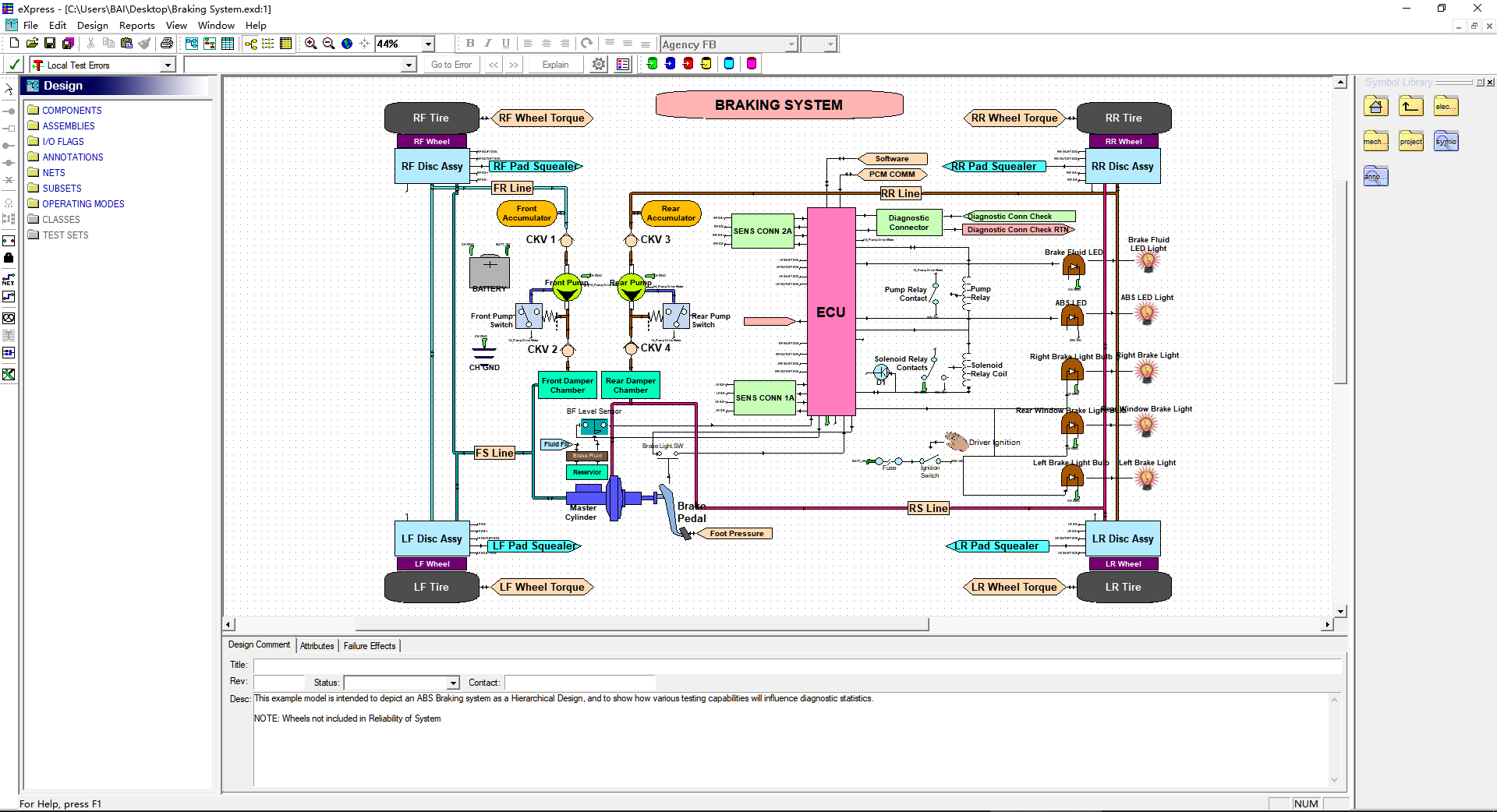Click the NET tool in left toolbar
This screenshot has height=812, width=1497.
[x=9, y=280]
